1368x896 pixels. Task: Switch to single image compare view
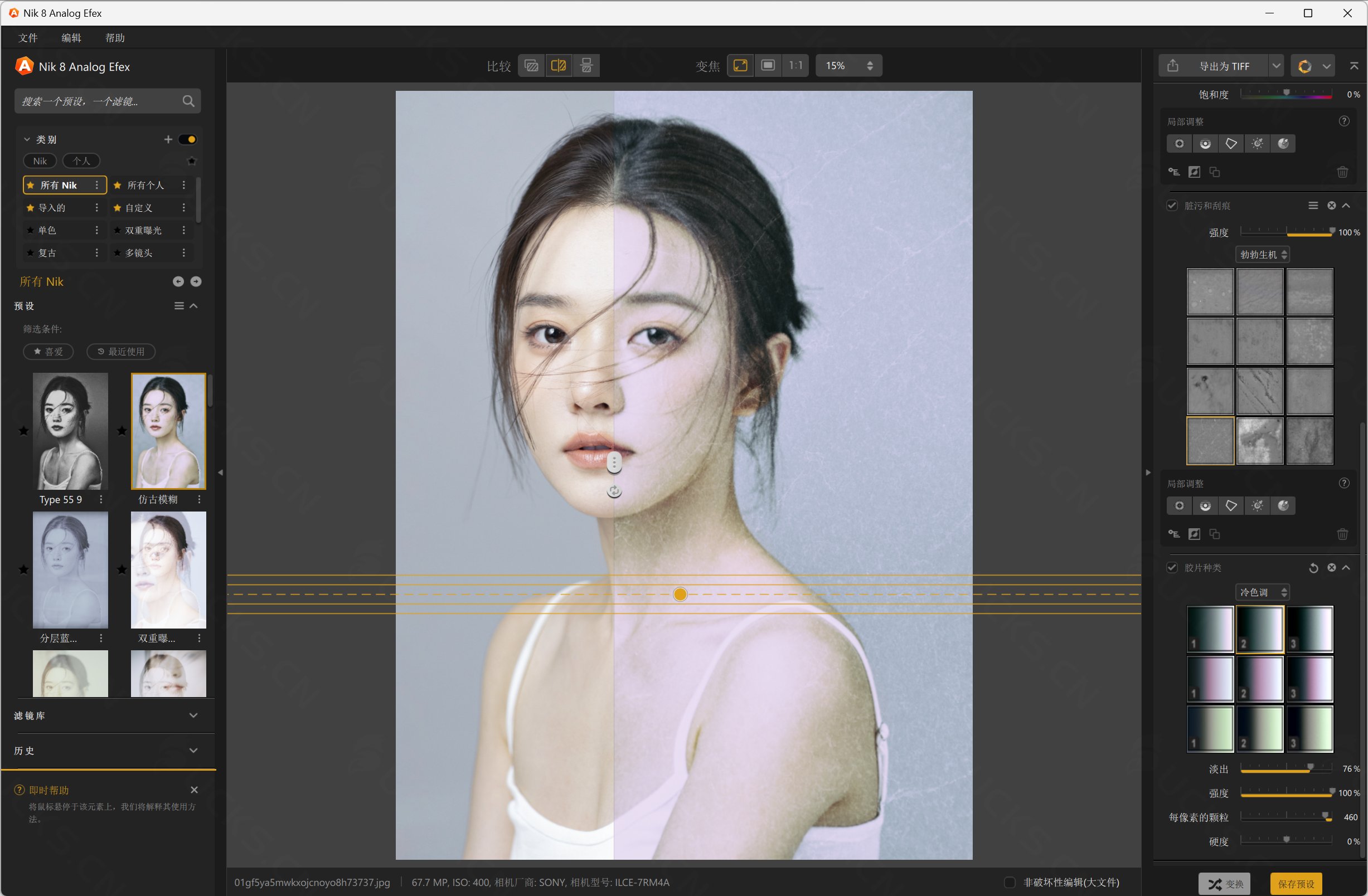(x=531, y=66)
